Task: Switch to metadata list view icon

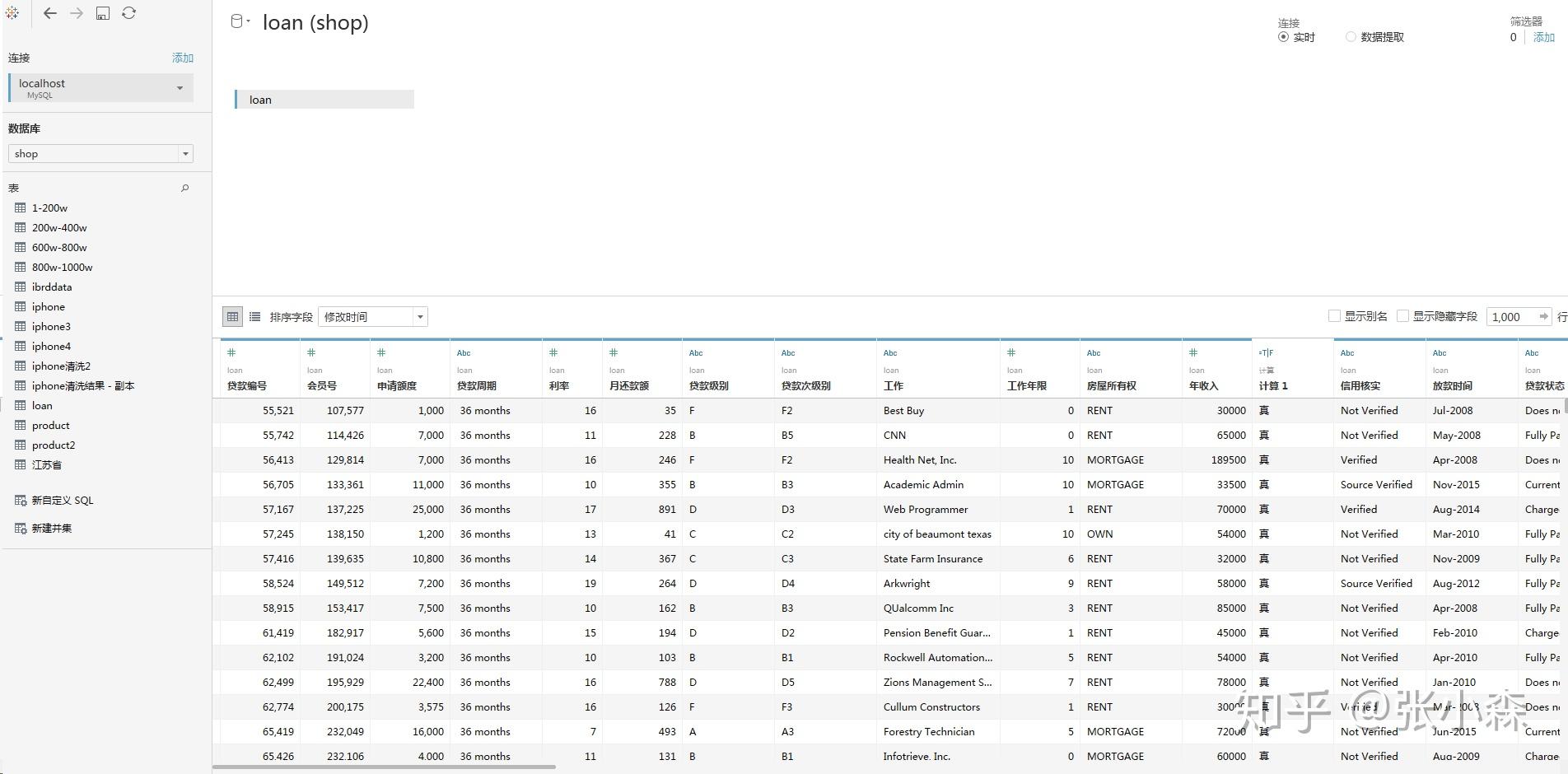Action: click(x=254, y=316)
